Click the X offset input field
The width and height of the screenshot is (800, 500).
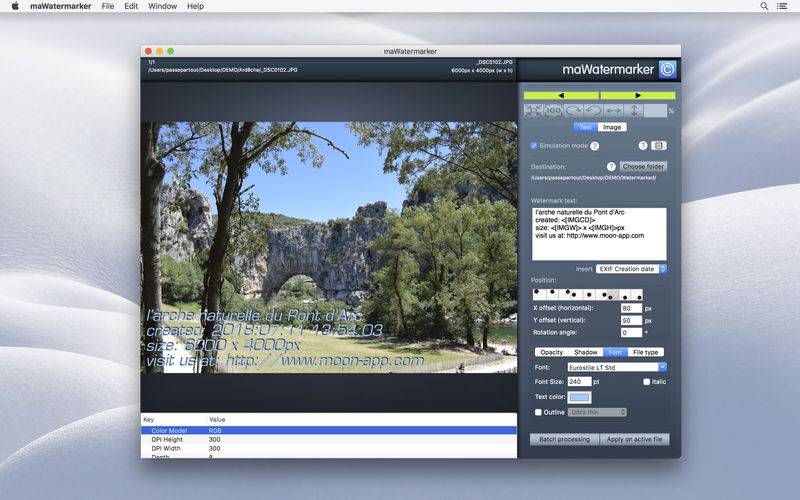(x=631, y=308)
